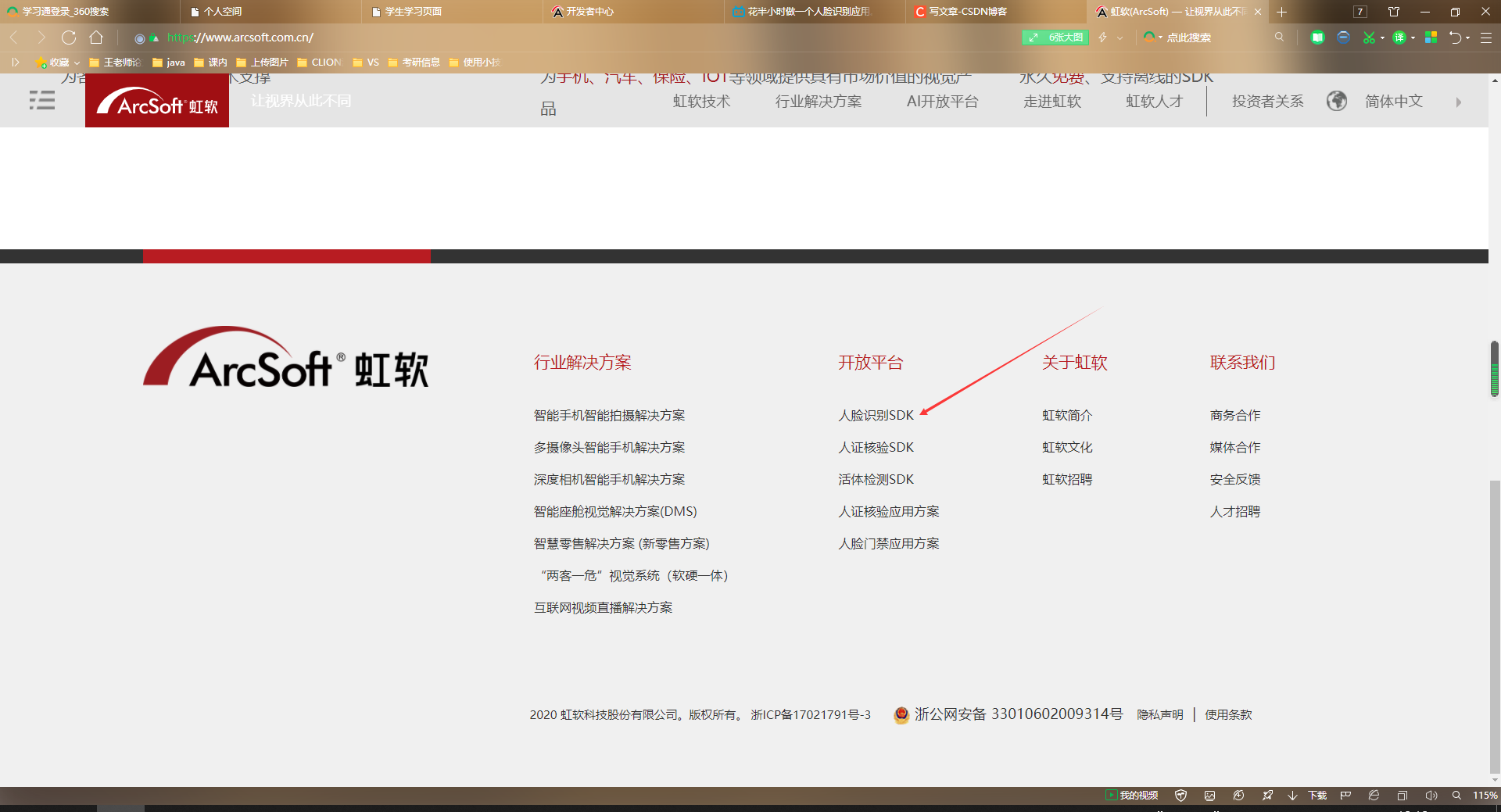Screen dimensions: 1501x812
Task: Open the 使用条款 link
Action: point(1228,714)
